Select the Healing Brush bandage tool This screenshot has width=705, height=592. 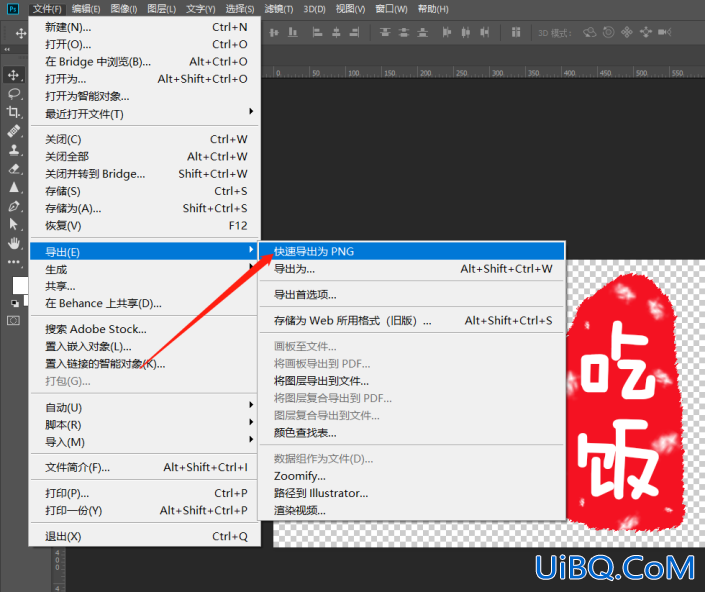coord(14,131)
